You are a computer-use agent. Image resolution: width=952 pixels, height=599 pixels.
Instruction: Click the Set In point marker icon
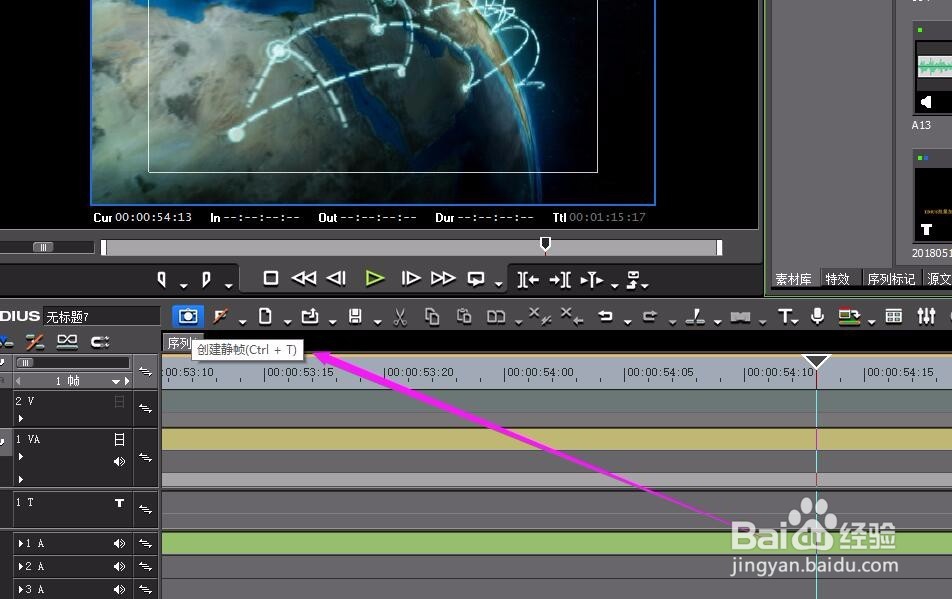click(x=162, y=280)
